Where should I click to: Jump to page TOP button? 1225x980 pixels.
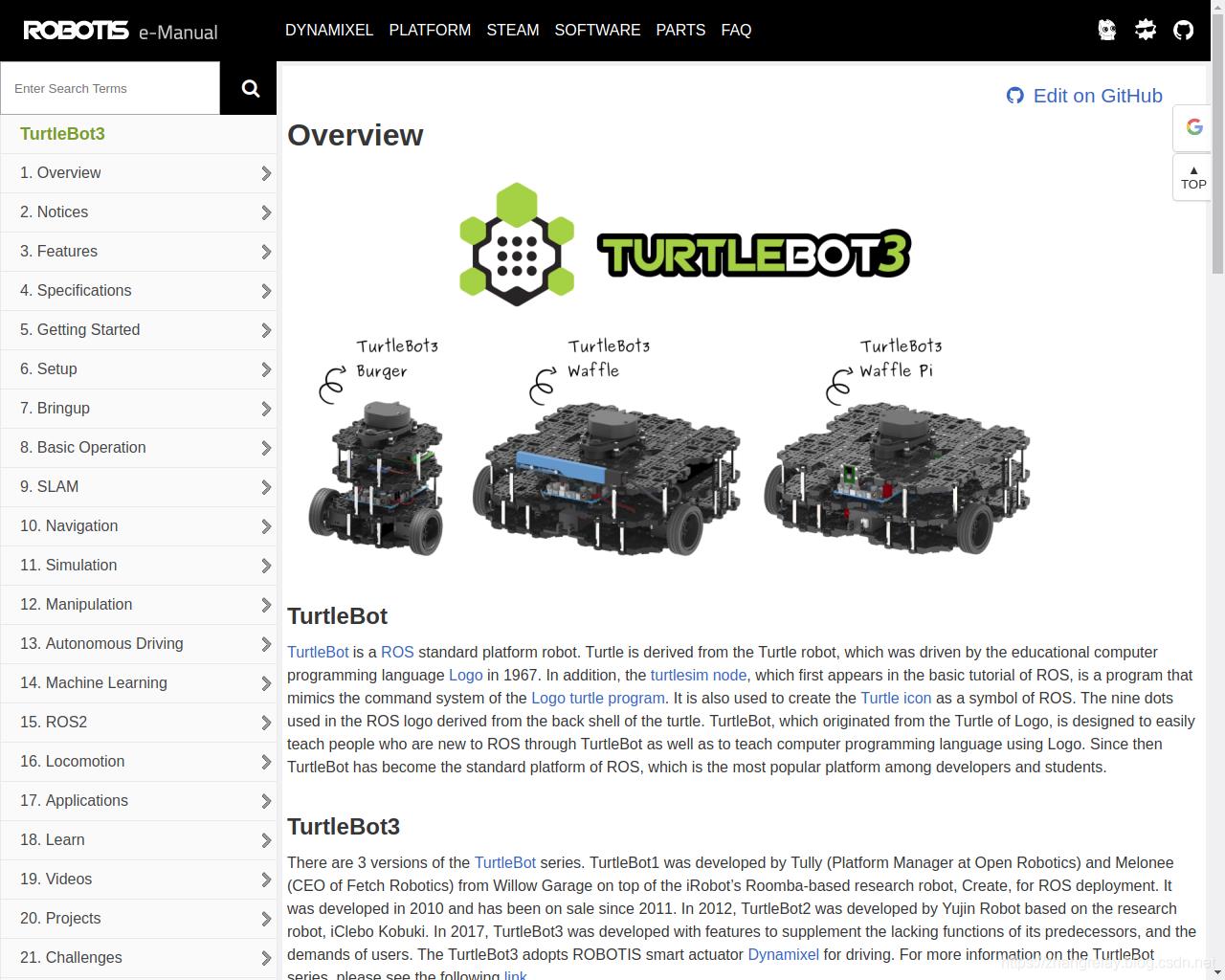pos(1193,177)
